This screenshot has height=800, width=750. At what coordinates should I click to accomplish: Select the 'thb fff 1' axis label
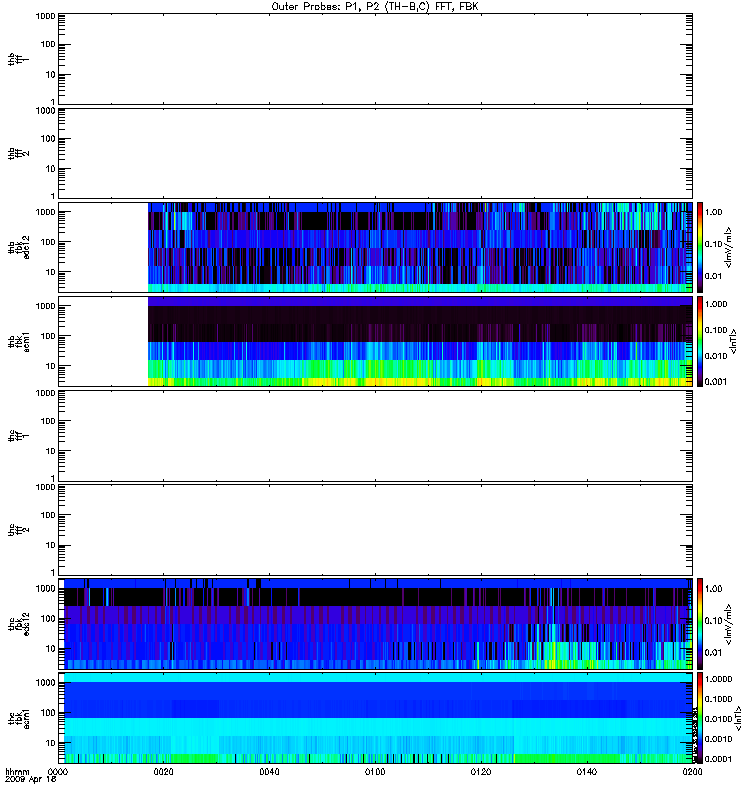[x=18, y=59]
